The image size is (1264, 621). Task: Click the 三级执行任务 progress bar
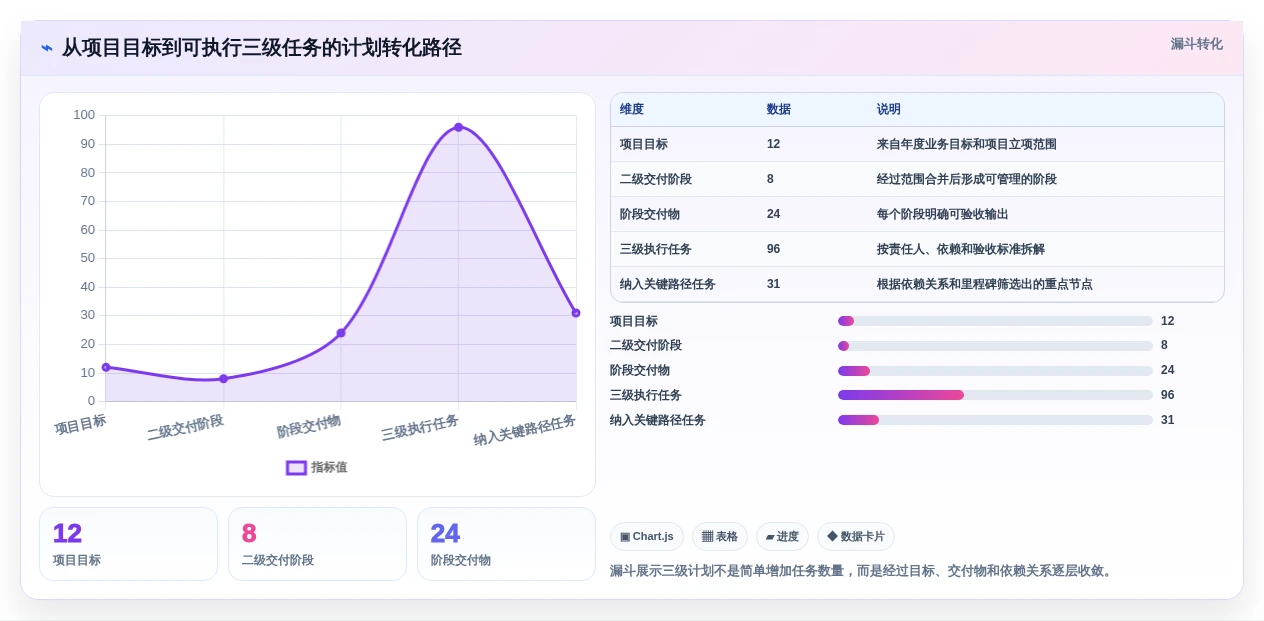pos(995,395)
